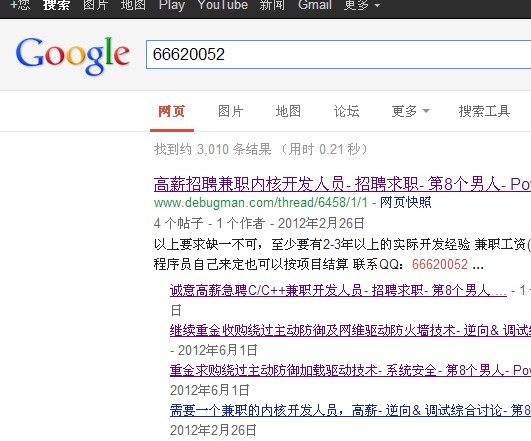
Task: Open the +您 link in top bar
Action: tap(20, 5)
